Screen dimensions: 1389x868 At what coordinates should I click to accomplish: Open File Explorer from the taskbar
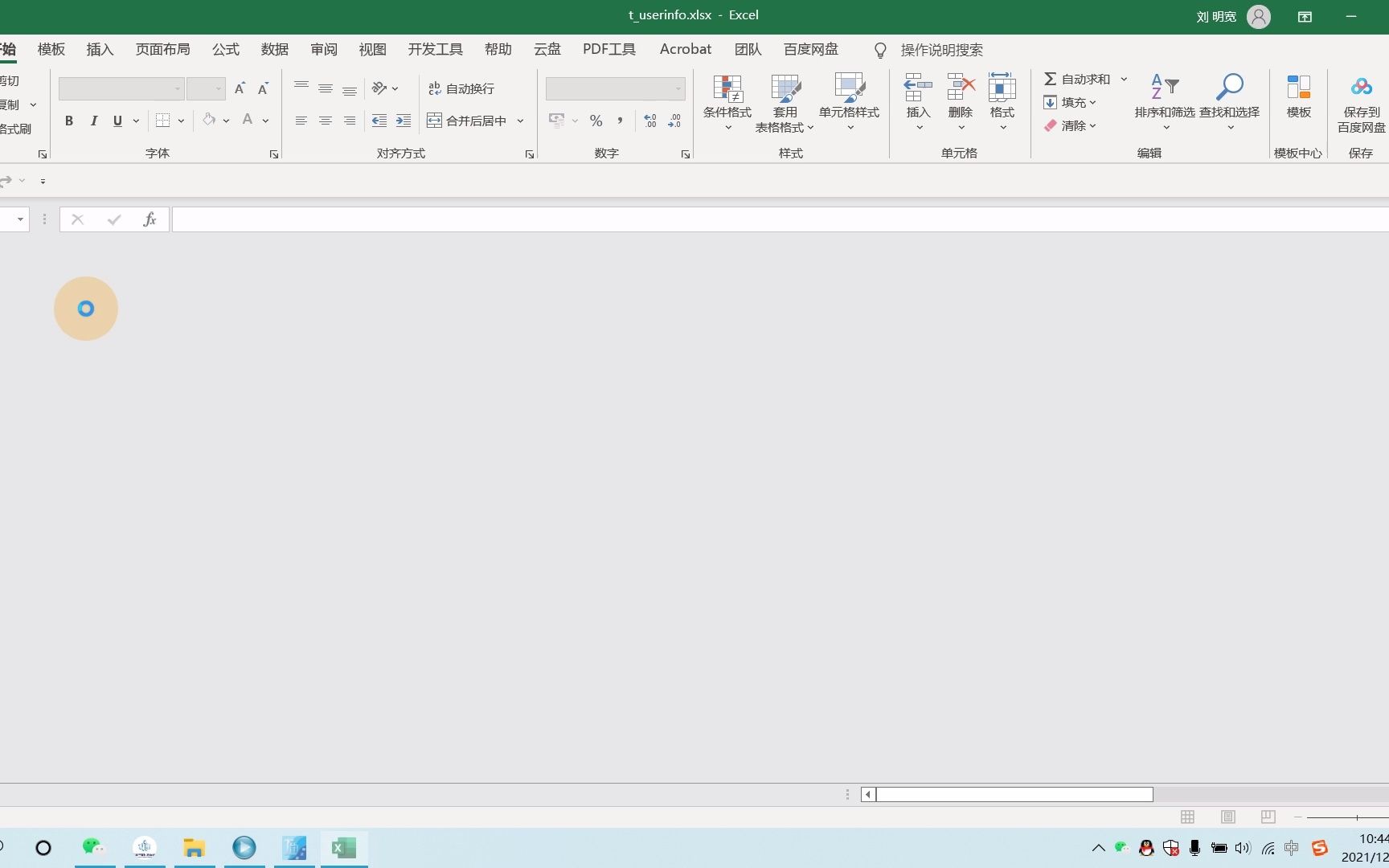tap(194, 848)
